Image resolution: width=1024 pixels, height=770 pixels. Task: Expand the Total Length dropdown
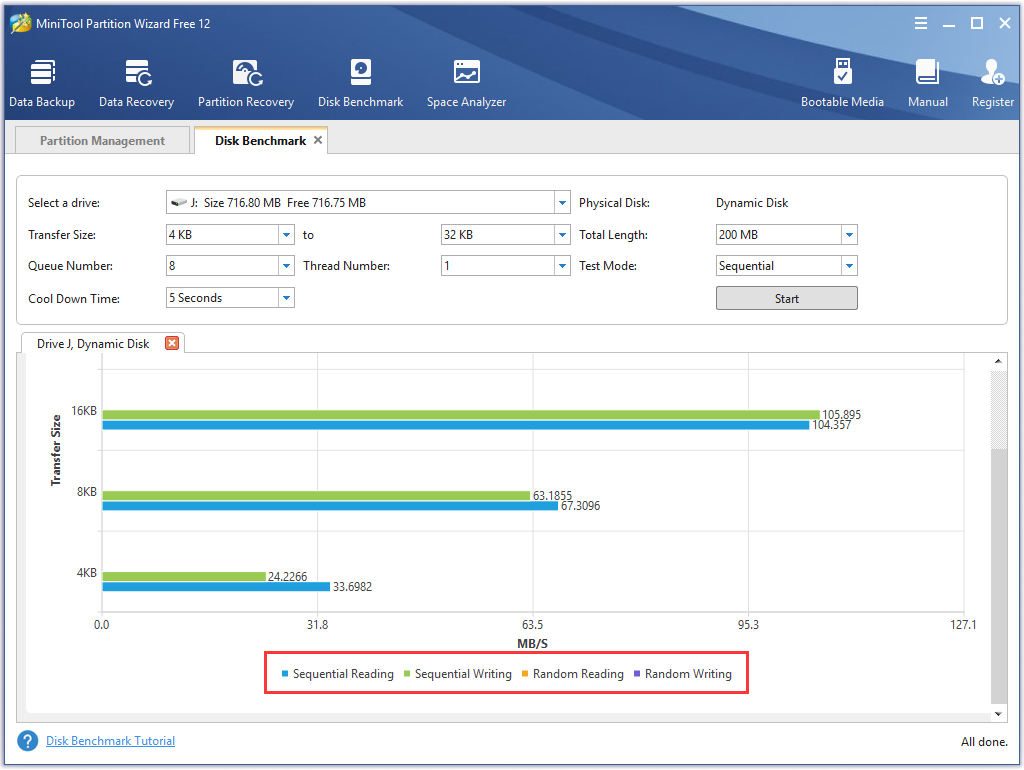(x=850, y=234)
